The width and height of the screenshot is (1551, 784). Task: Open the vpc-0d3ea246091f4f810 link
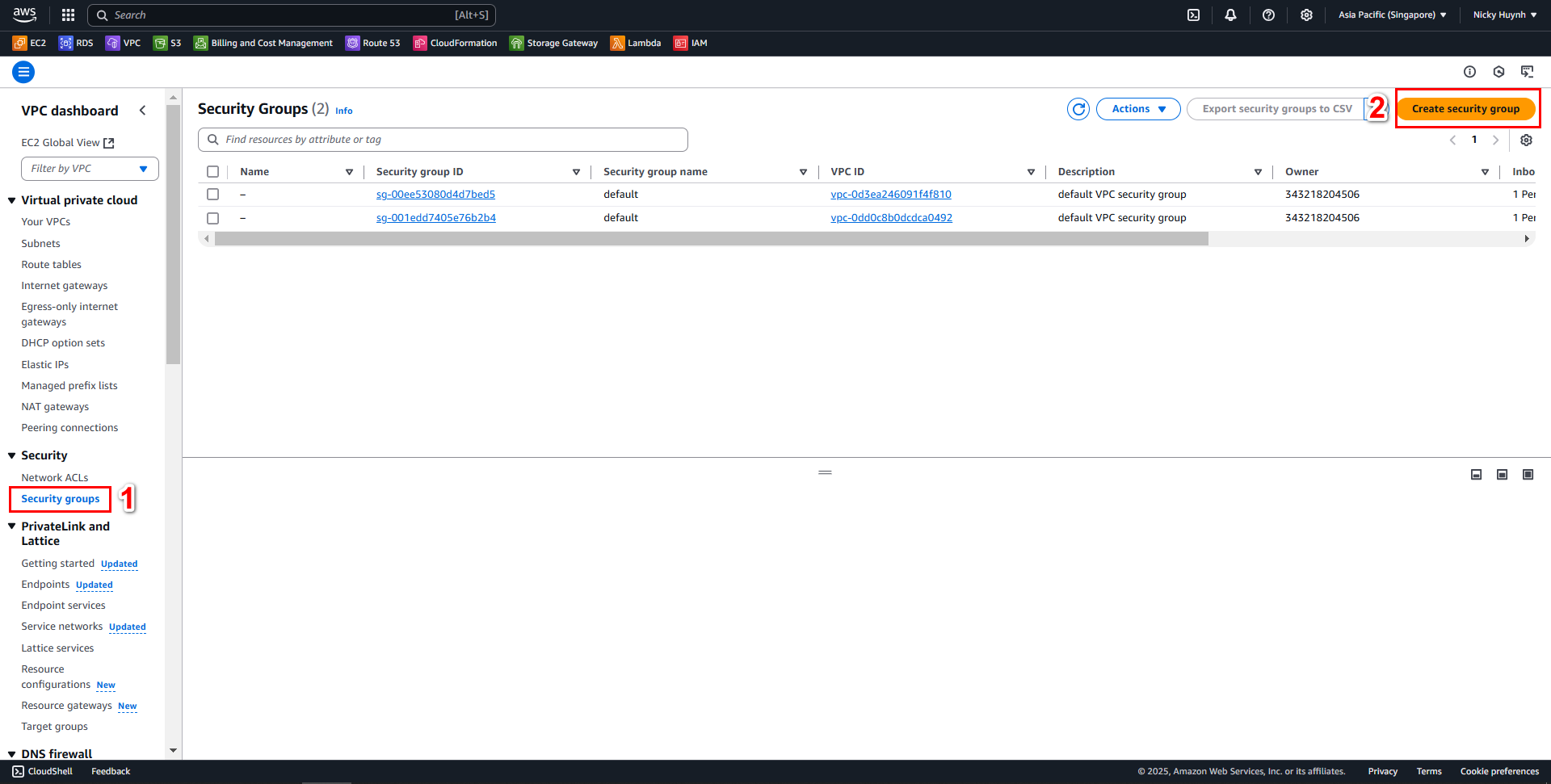[x=890, y=195]
